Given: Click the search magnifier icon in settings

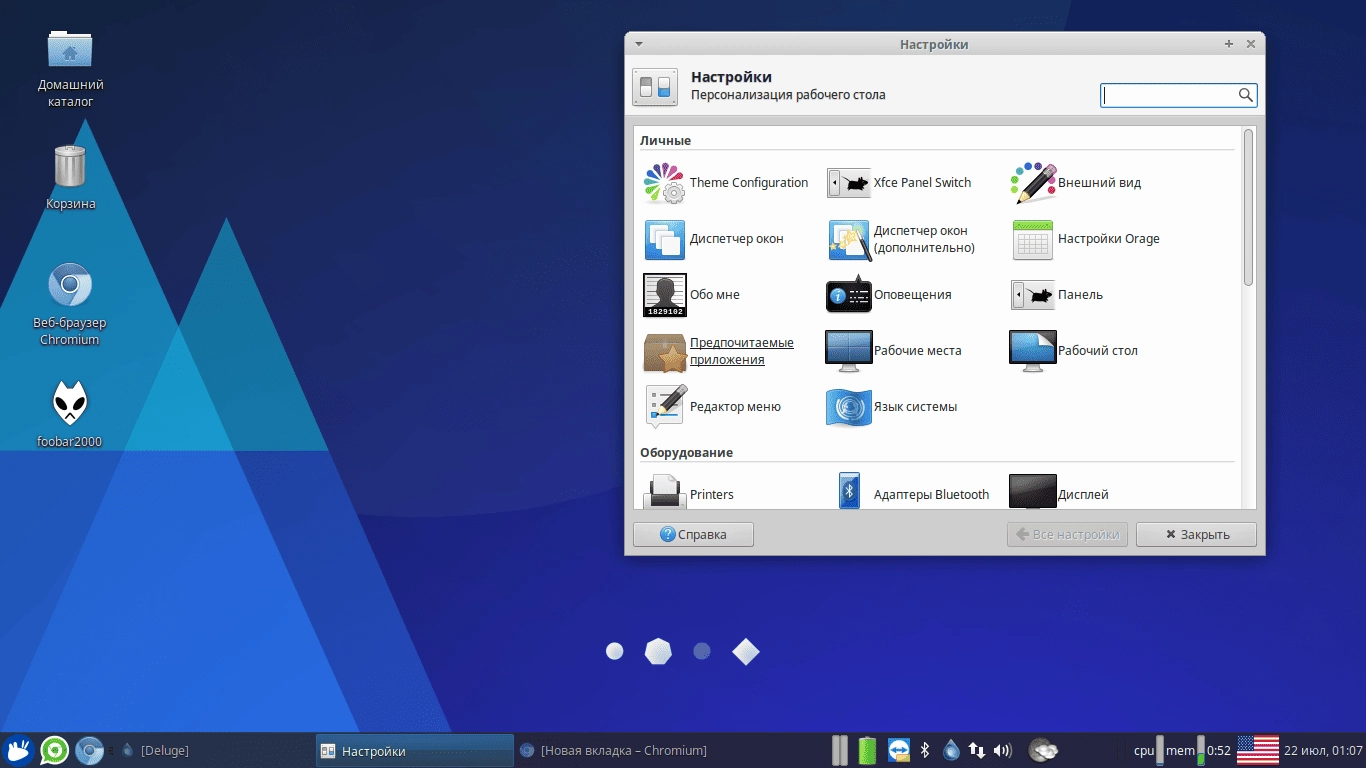Looking at the screenshot, I should 1245,95.
